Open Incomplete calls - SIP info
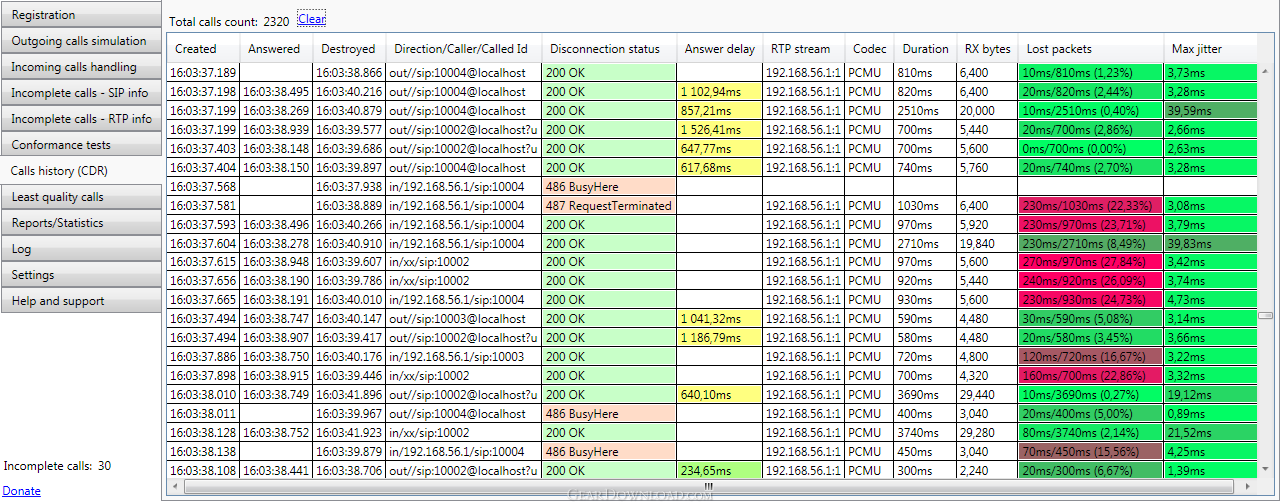Screen dimensions: 1280x503 [x=81, y=93]
